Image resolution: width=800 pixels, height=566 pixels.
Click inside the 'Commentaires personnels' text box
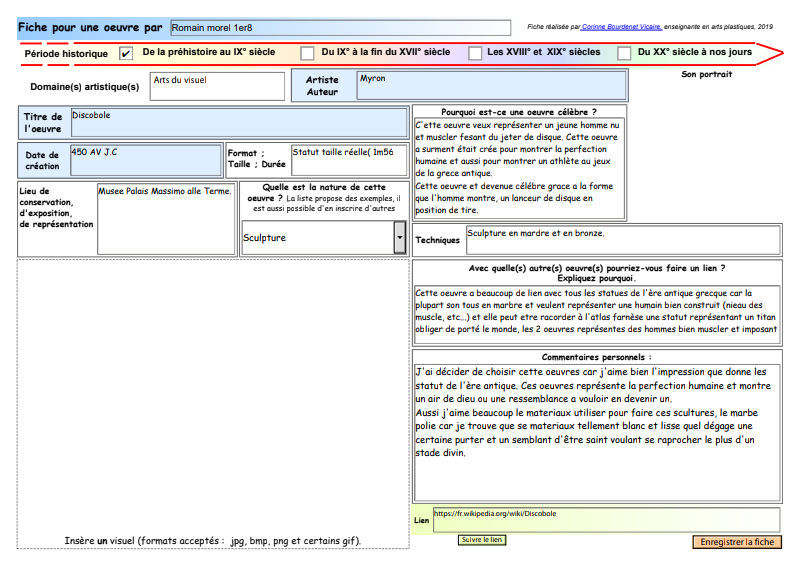[596, 432]
